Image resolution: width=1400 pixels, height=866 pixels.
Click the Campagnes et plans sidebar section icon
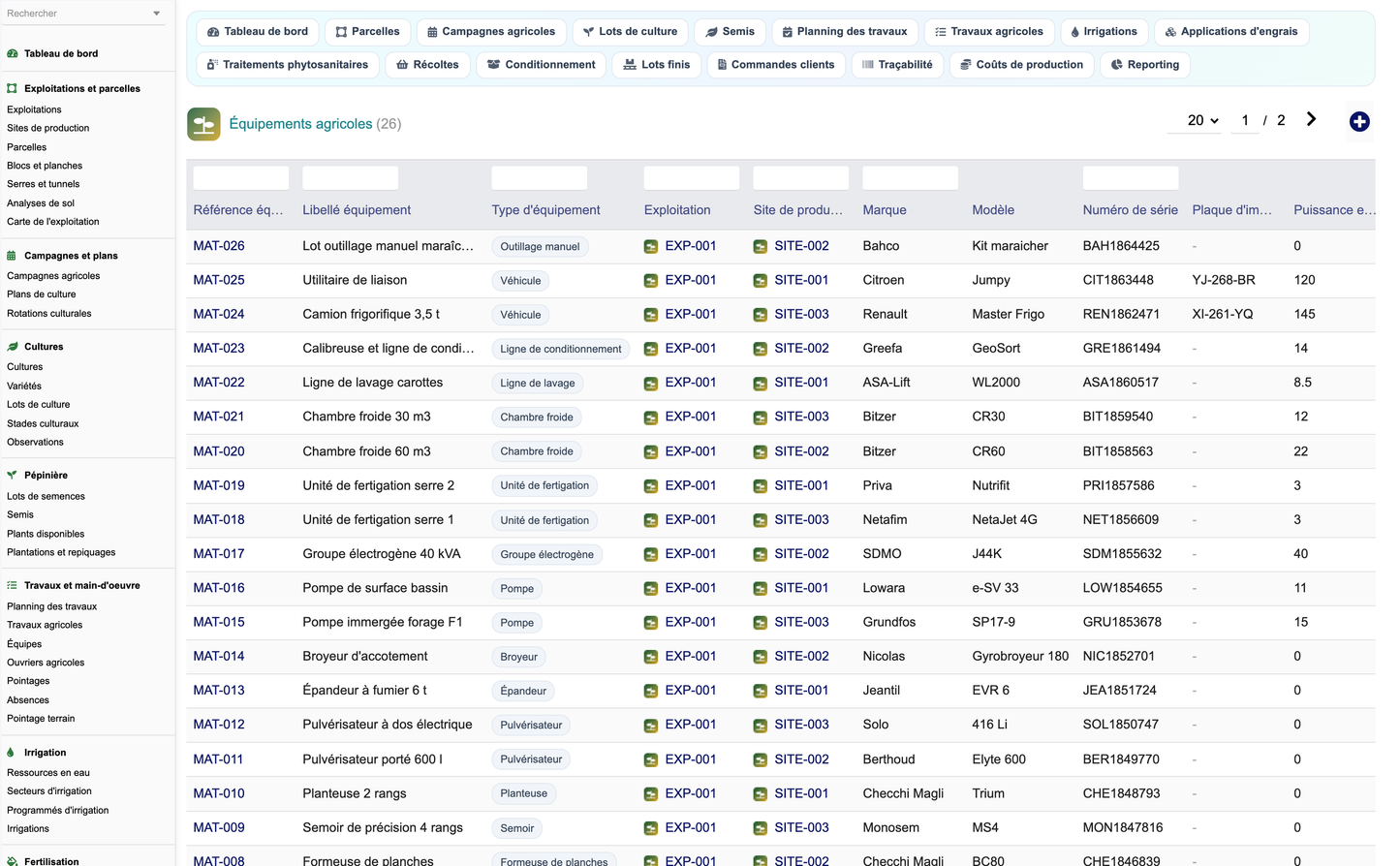13,256
